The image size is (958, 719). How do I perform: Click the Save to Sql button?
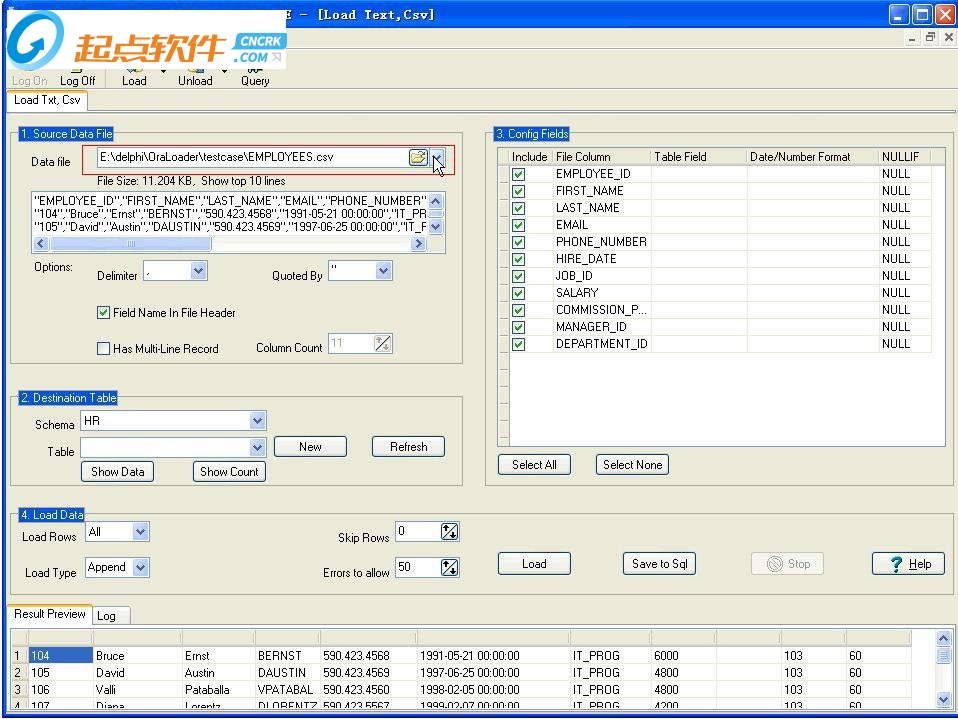659,564
